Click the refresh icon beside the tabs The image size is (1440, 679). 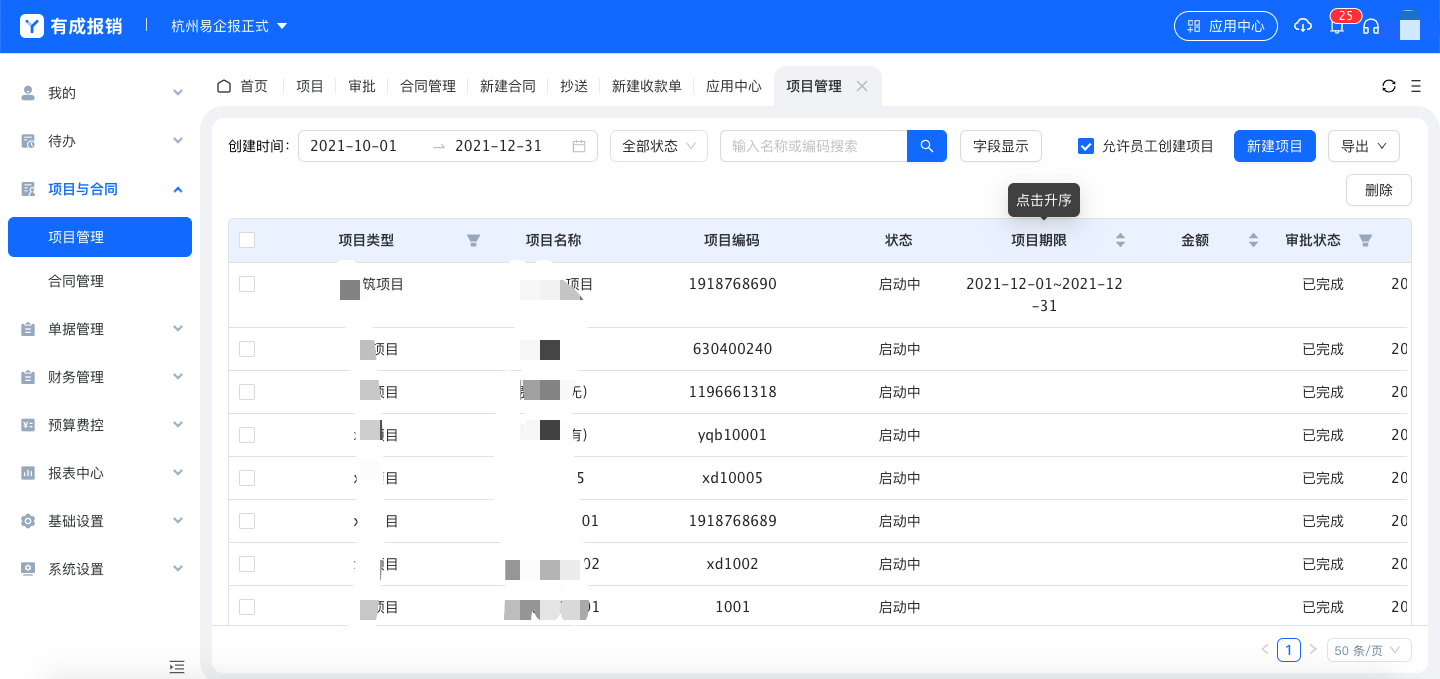1389,86
